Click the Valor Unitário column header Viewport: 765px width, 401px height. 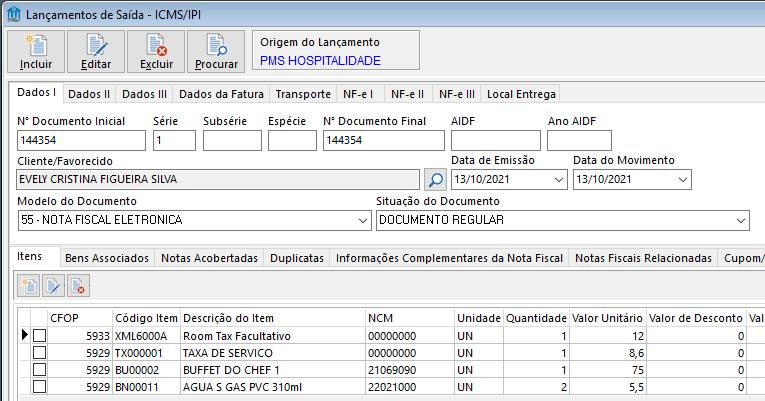[x=607, y=318]
